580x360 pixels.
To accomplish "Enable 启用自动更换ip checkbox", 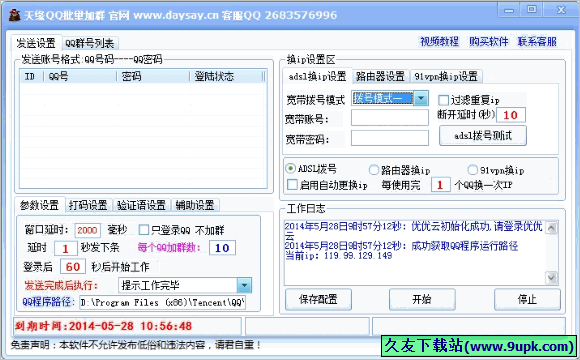I will [x=292, y=185].
